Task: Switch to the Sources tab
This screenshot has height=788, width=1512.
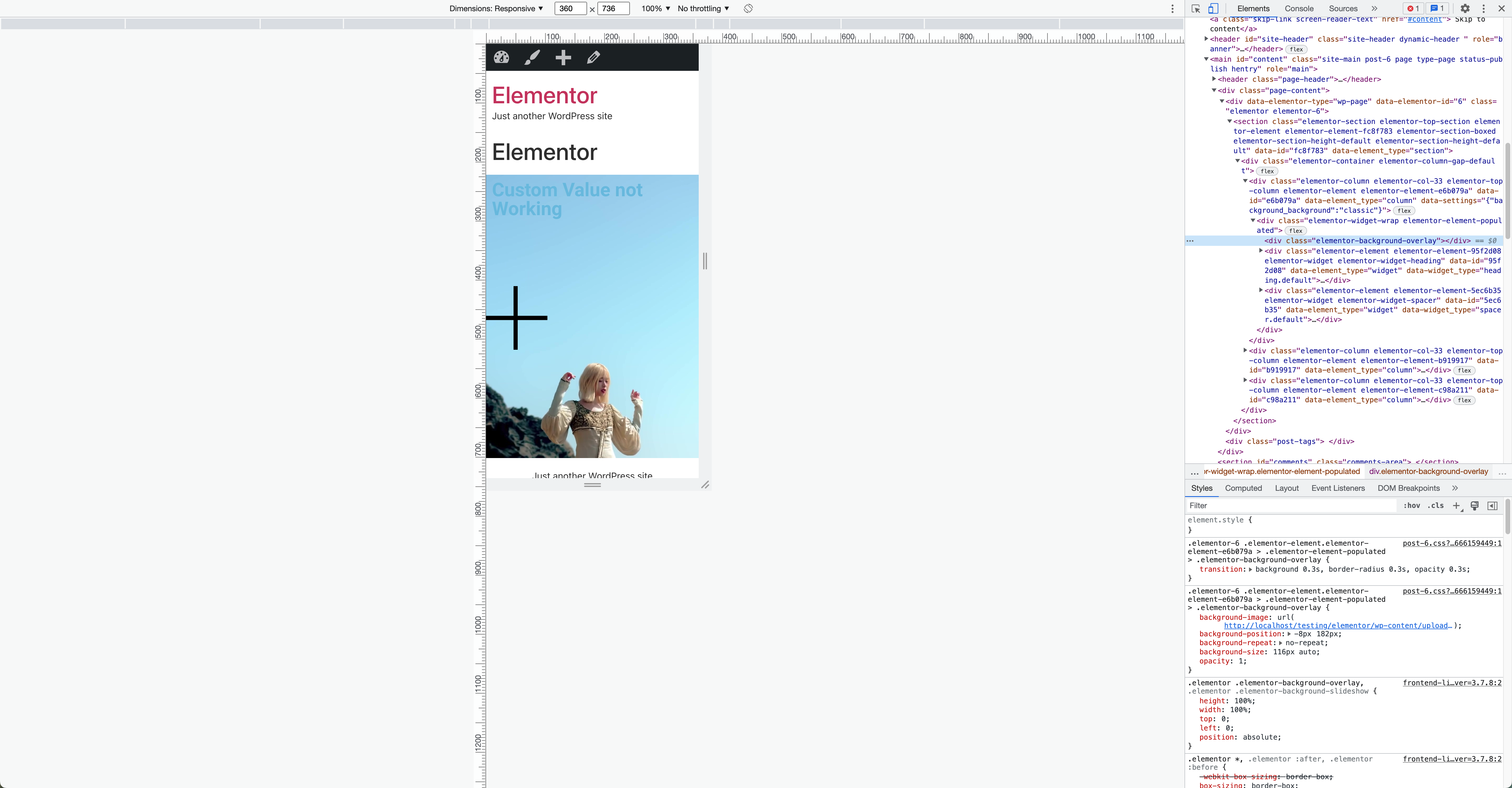Action: (x=1343, y=8)
